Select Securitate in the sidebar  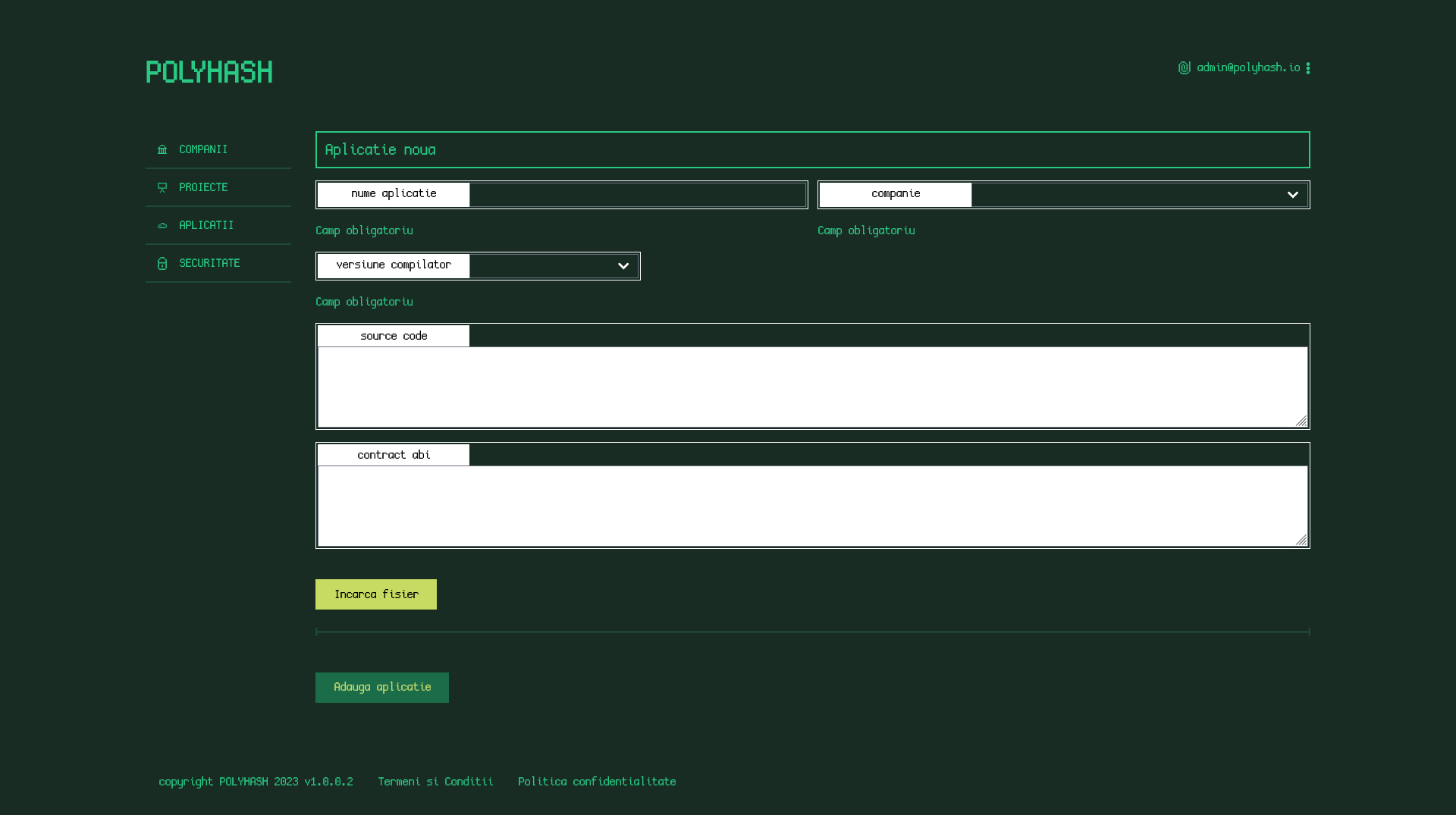(x=209, y=264)
